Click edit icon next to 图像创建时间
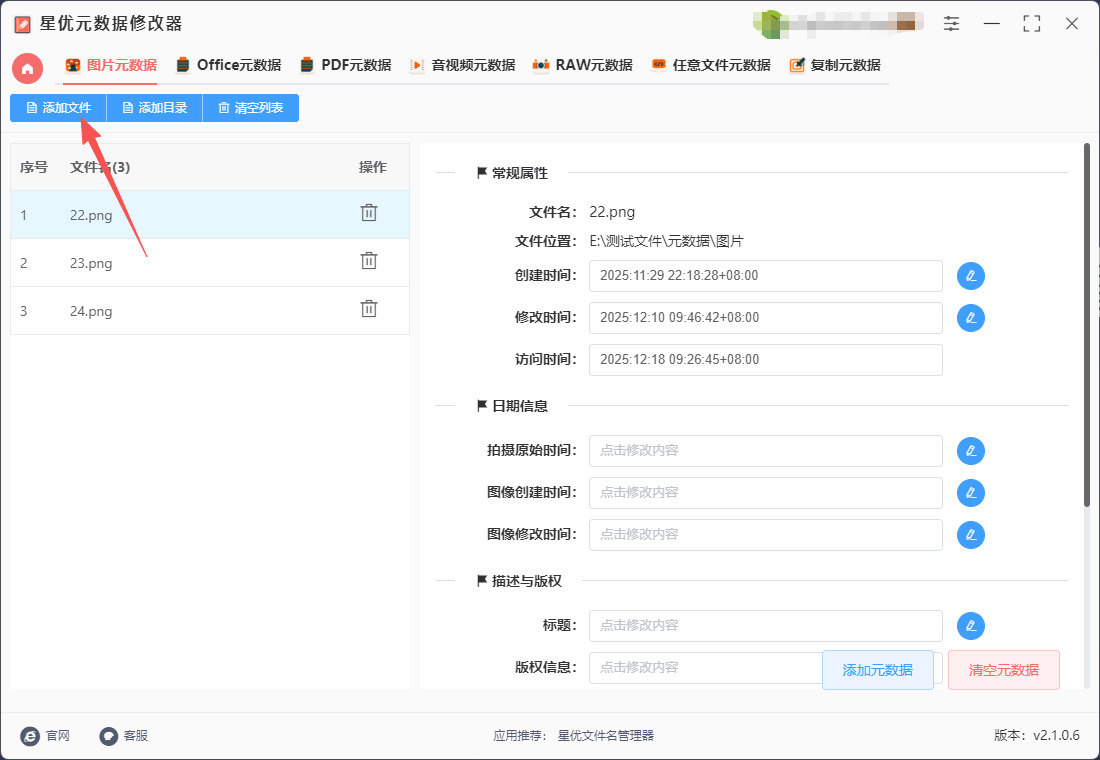 point(970,493)
